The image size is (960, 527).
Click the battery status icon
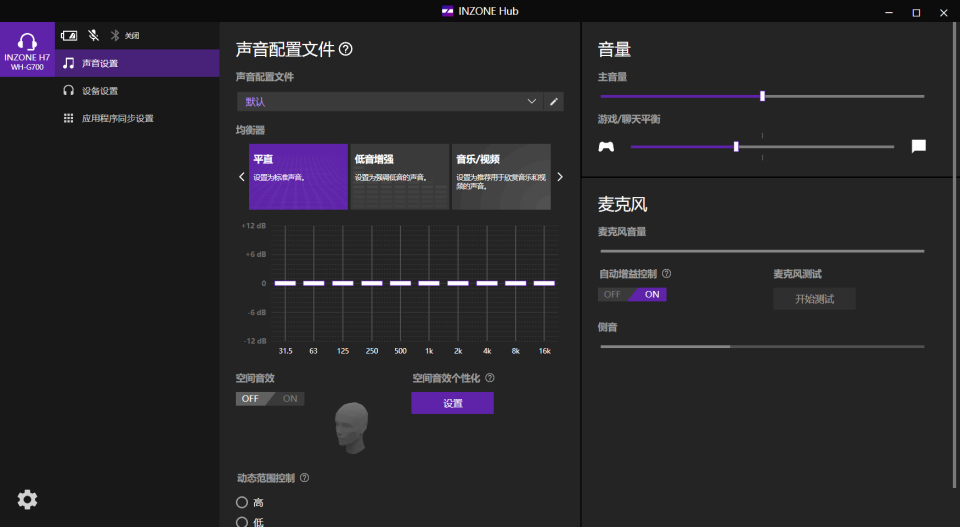point(69,36)
